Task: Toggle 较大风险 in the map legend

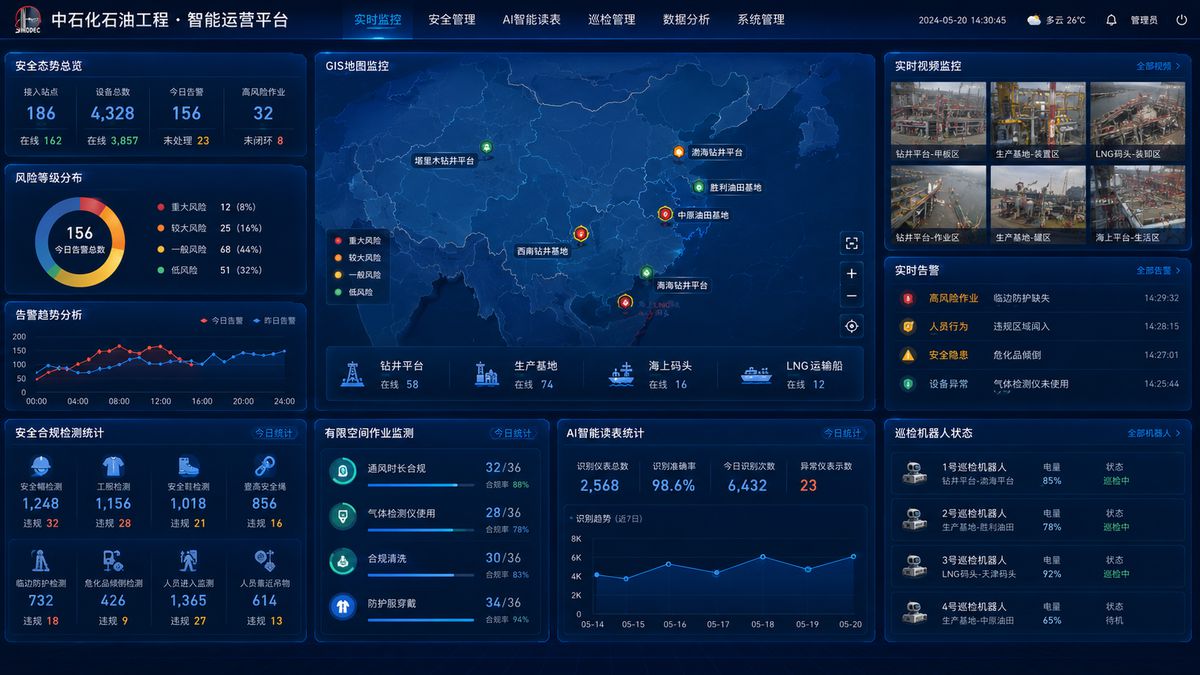Action: coord(358,257)
